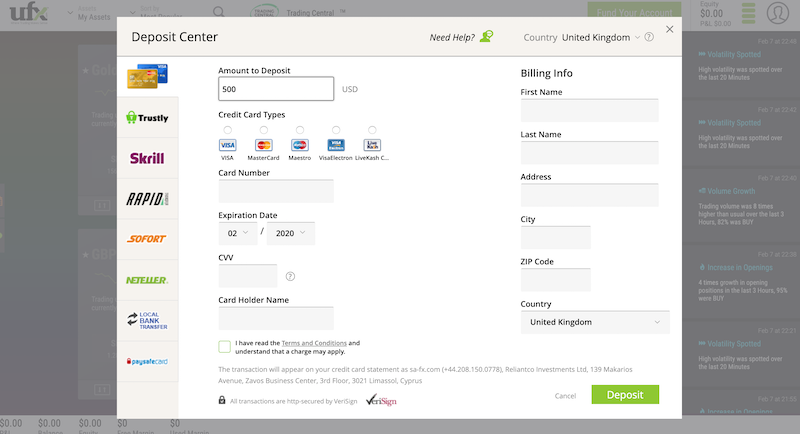Screen dimensions: 800x434
Task: Click Fund Your Account button
Action: coord(634,12)
